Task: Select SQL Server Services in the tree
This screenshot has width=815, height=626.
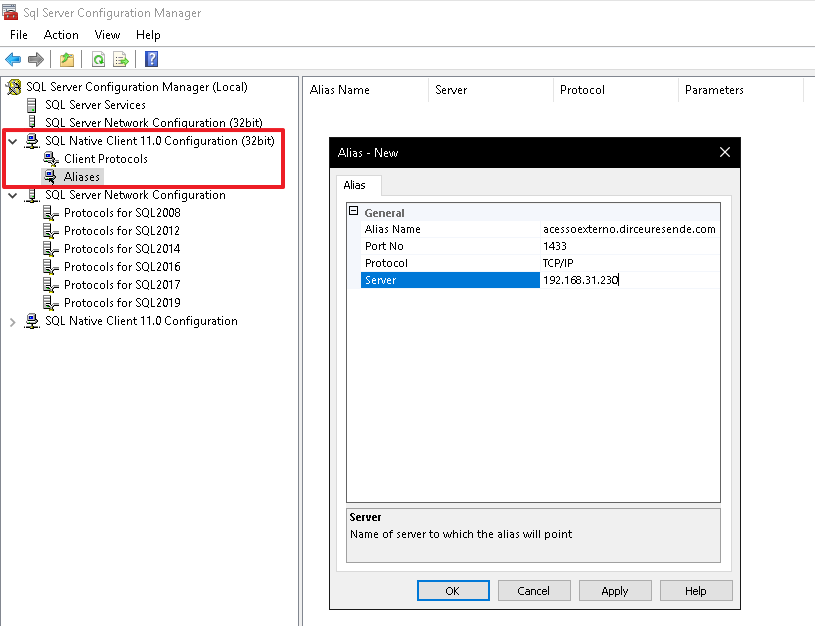Action: [x=95, y=105]
